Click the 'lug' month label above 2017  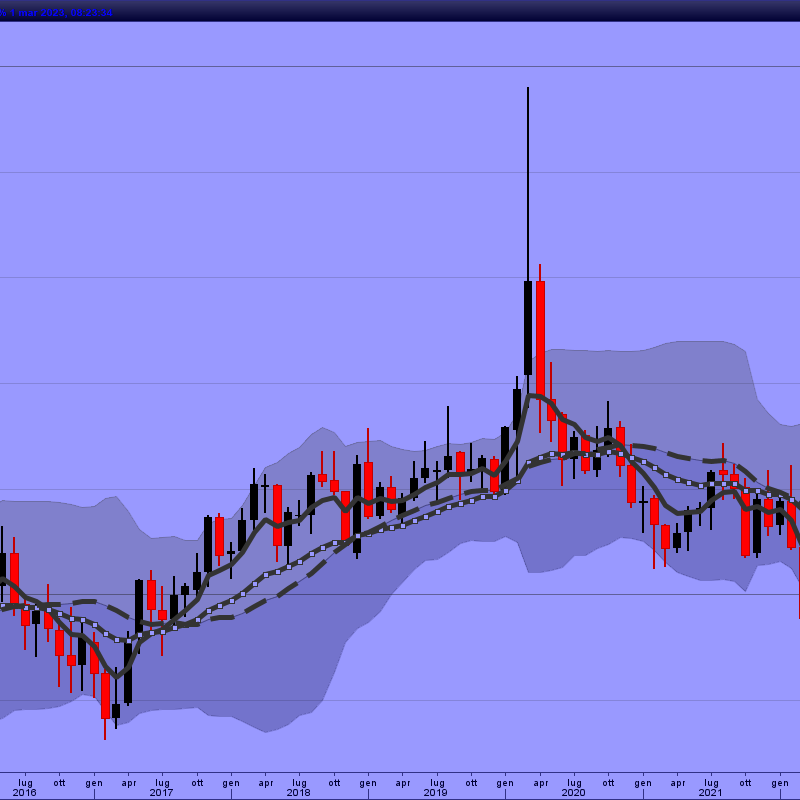[162, 782]
